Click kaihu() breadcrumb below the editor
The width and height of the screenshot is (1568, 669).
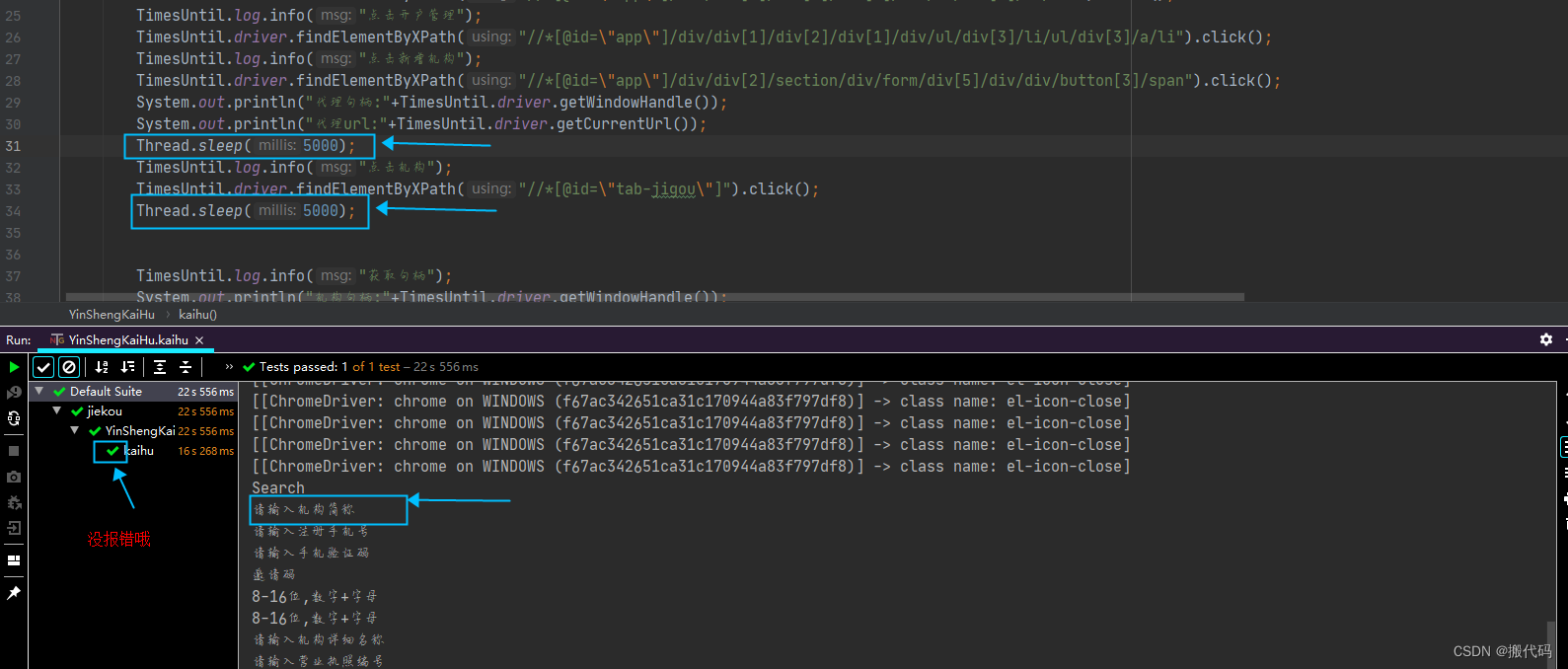click(x=197, y=315)
